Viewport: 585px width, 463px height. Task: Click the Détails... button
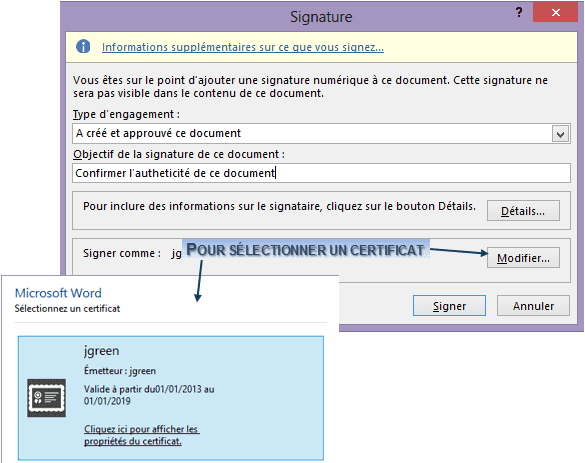[523, 211]
